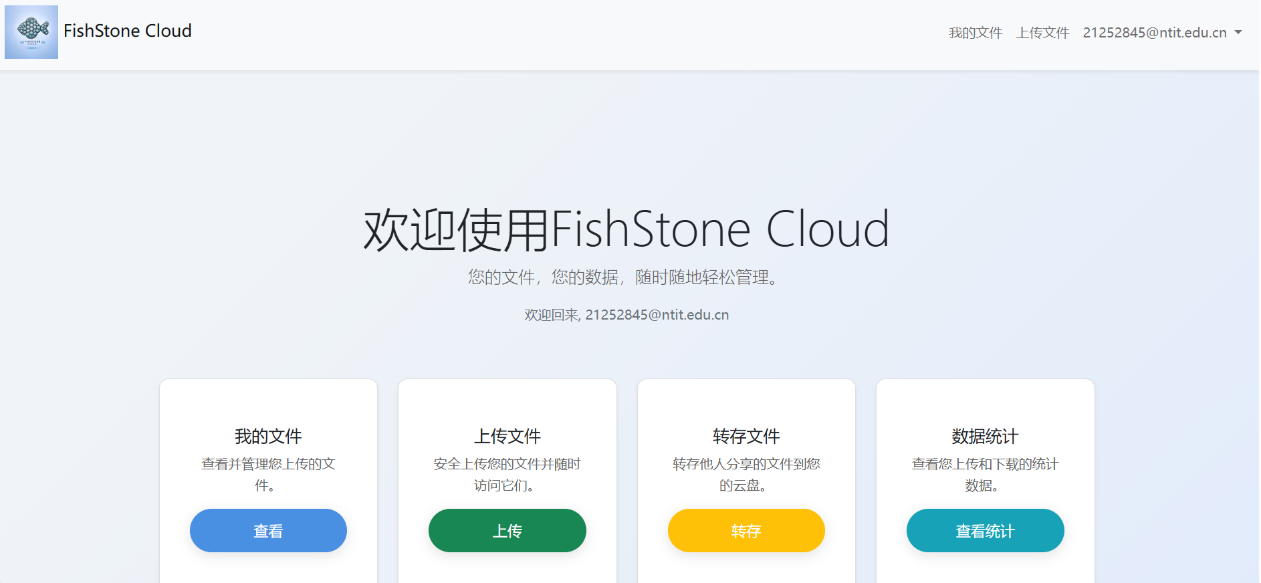Click the fish avatar image beside the brand name
The height and width of the screenshot is (583, 1261).
(x=31, y=31)
